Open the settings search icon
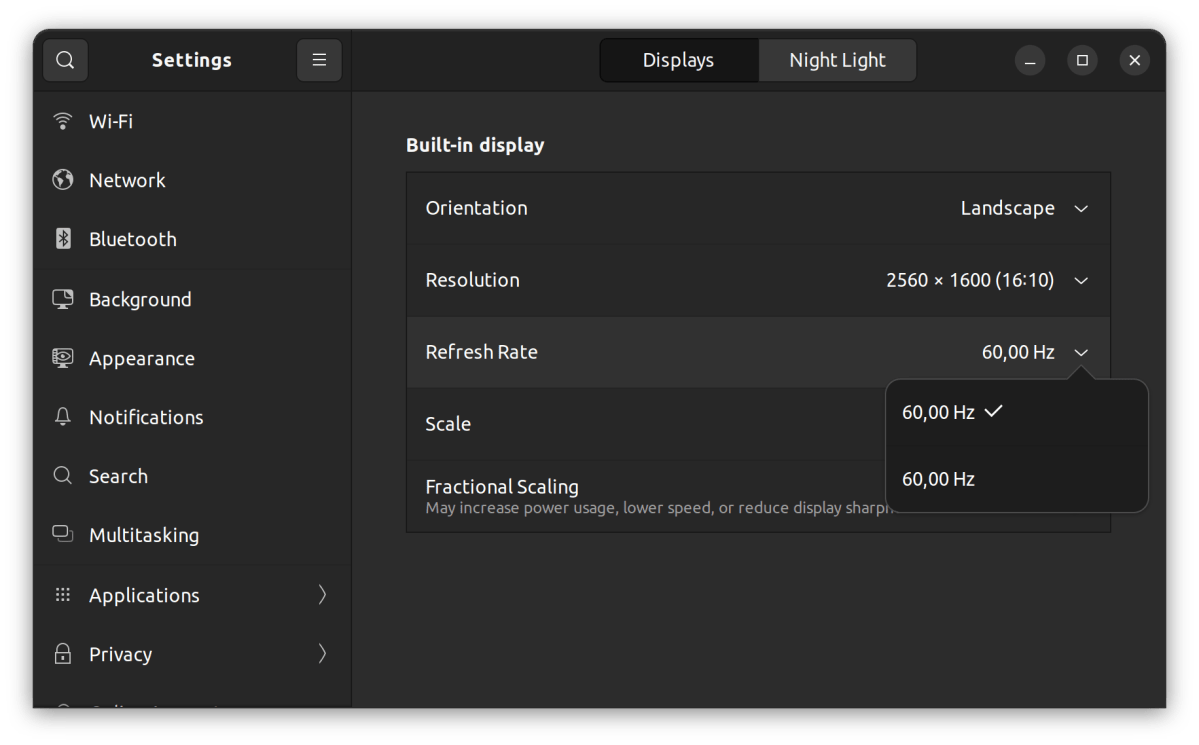1199x745 pixels. tap(65, 60)
